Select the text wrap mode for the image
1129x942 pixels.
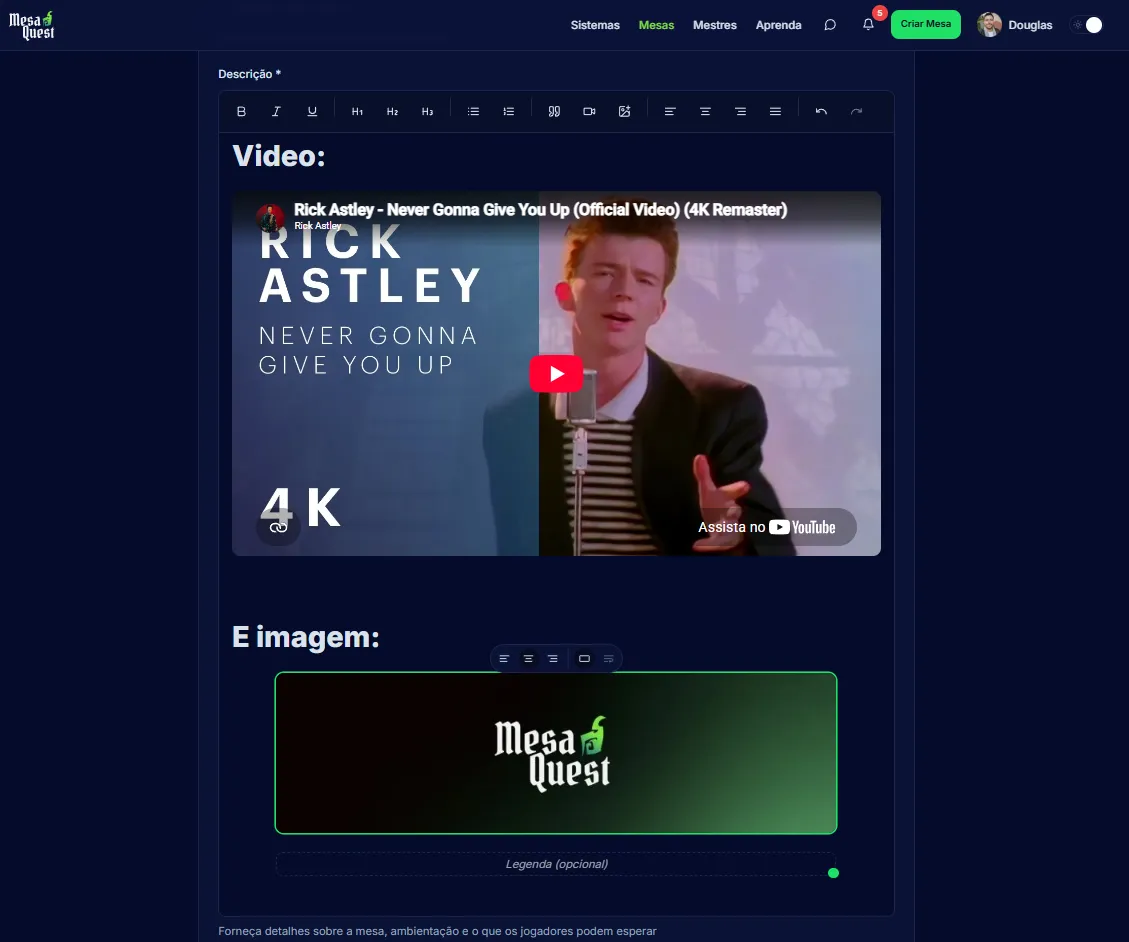(608, 659)
